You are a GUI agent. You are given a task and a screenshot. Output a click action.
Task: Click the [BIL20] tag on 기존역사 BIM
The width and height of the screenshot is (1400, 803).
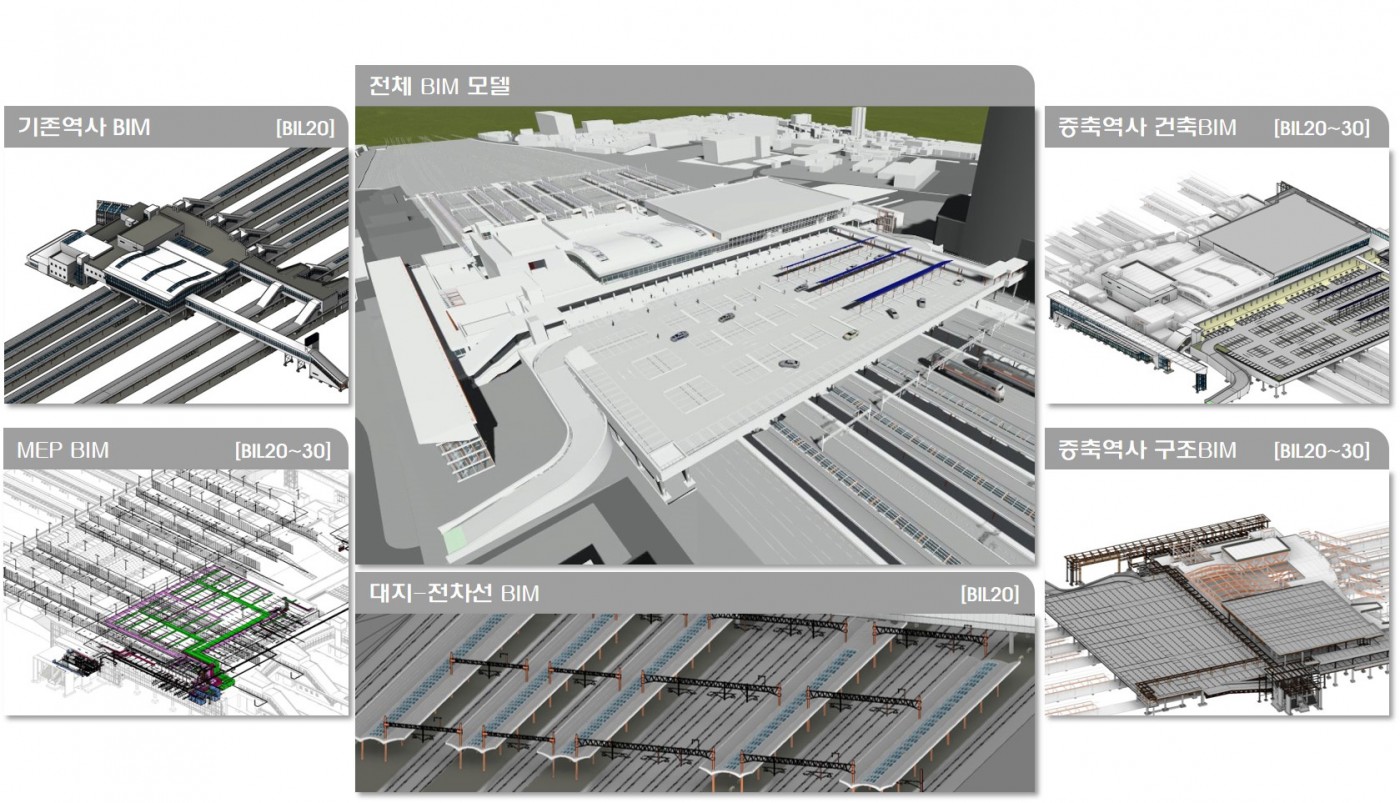tap(305, 128)
